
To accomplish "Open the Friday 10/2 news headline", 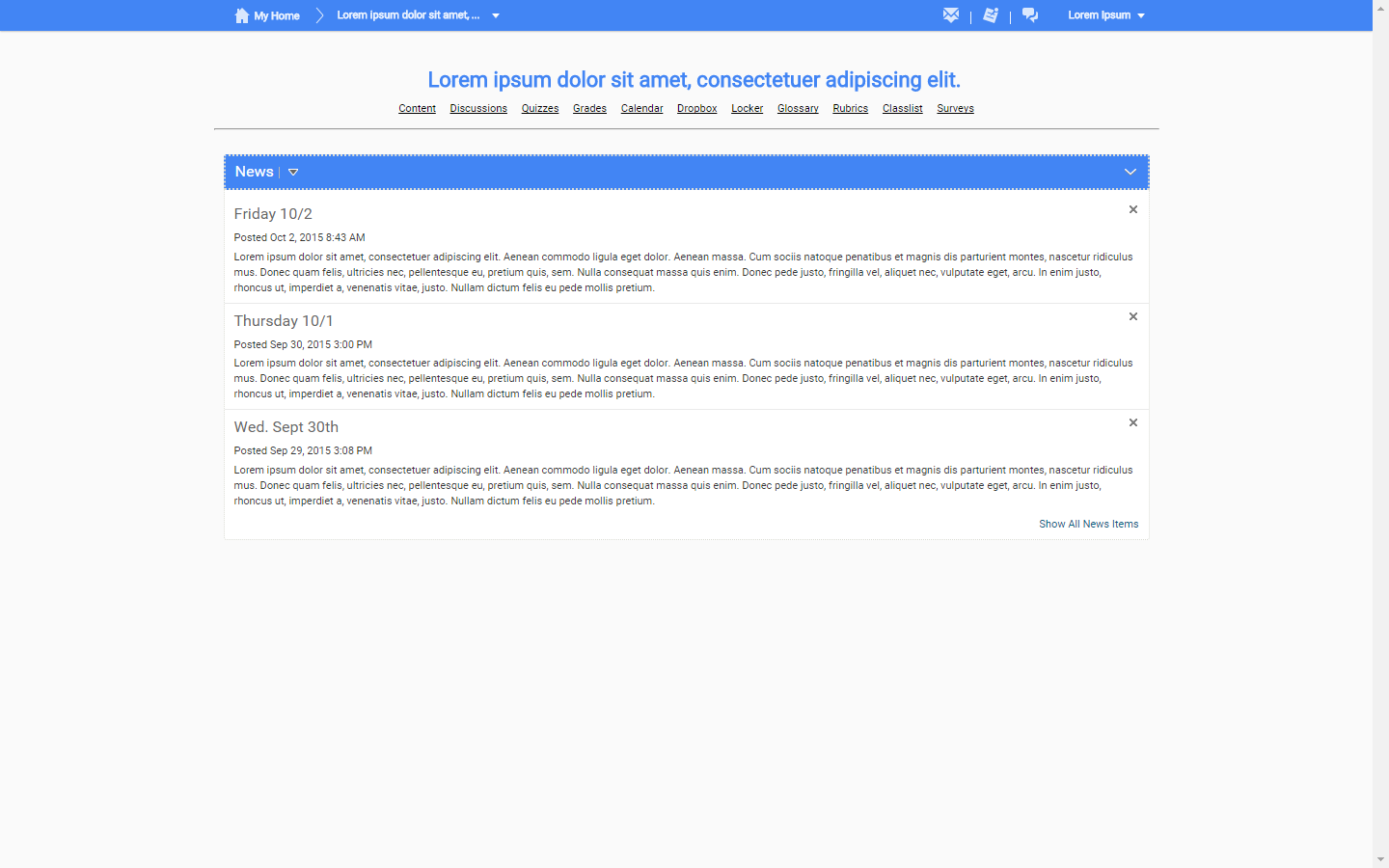I will click(x=273, y=214).
